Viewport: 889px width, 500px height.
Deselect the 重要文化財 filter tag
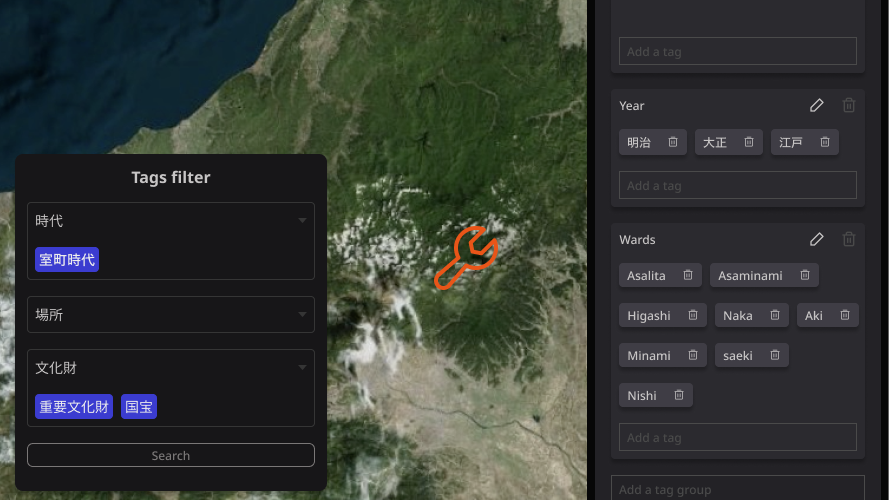(x=74, y=406)
